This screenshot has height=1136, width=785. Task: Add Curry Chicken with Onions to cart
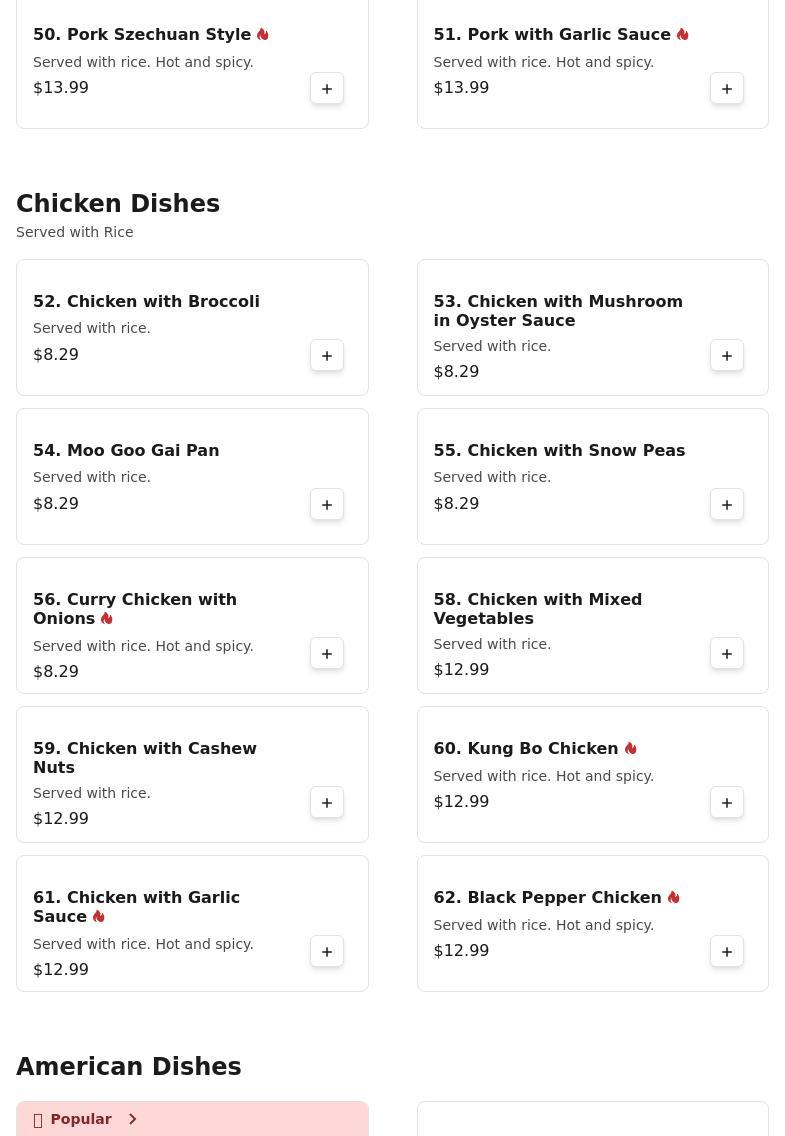327,654
